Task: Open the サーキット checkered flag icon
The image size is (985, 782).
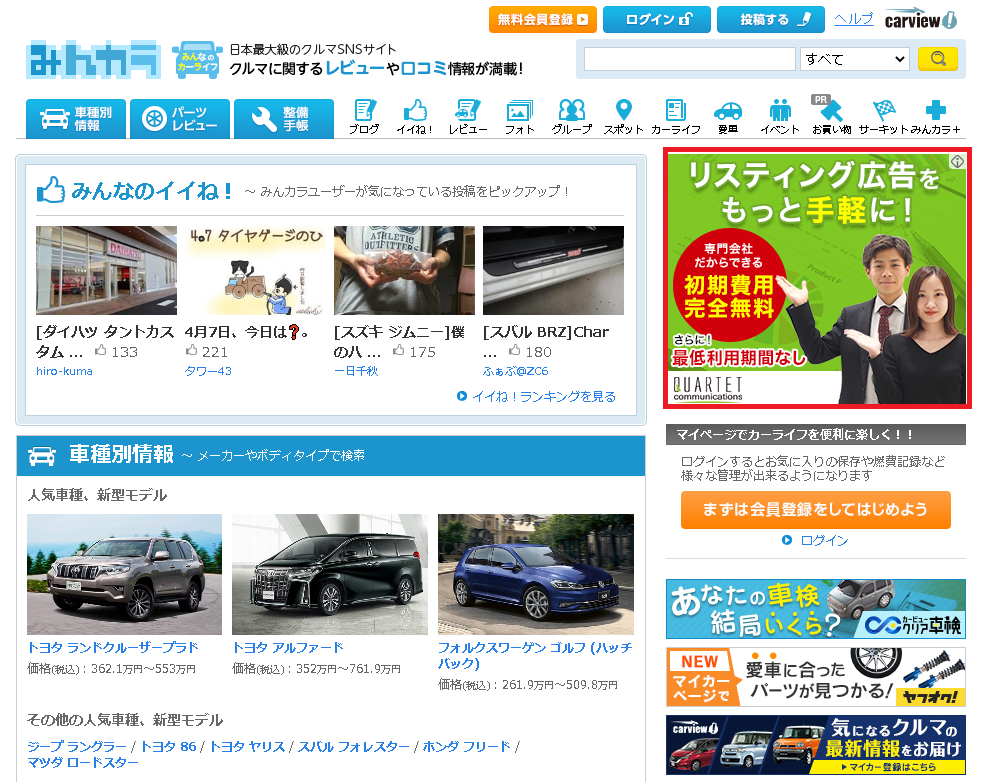Action: coord(883,117)
